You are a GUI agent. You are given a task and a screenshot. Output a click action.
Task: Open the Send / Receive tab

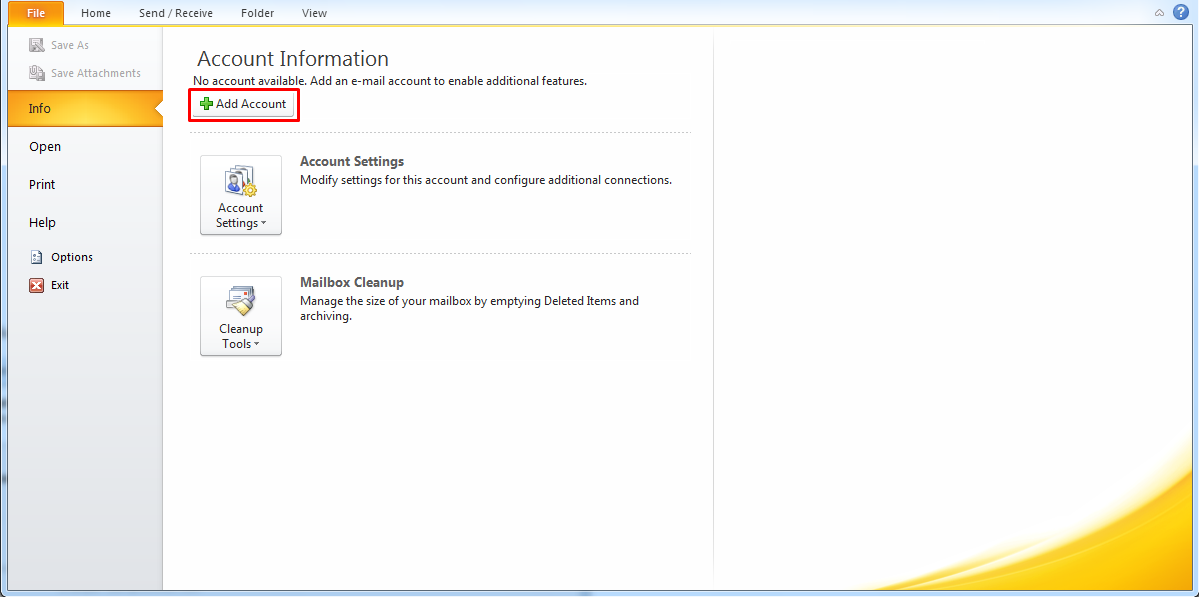point(176,13)
